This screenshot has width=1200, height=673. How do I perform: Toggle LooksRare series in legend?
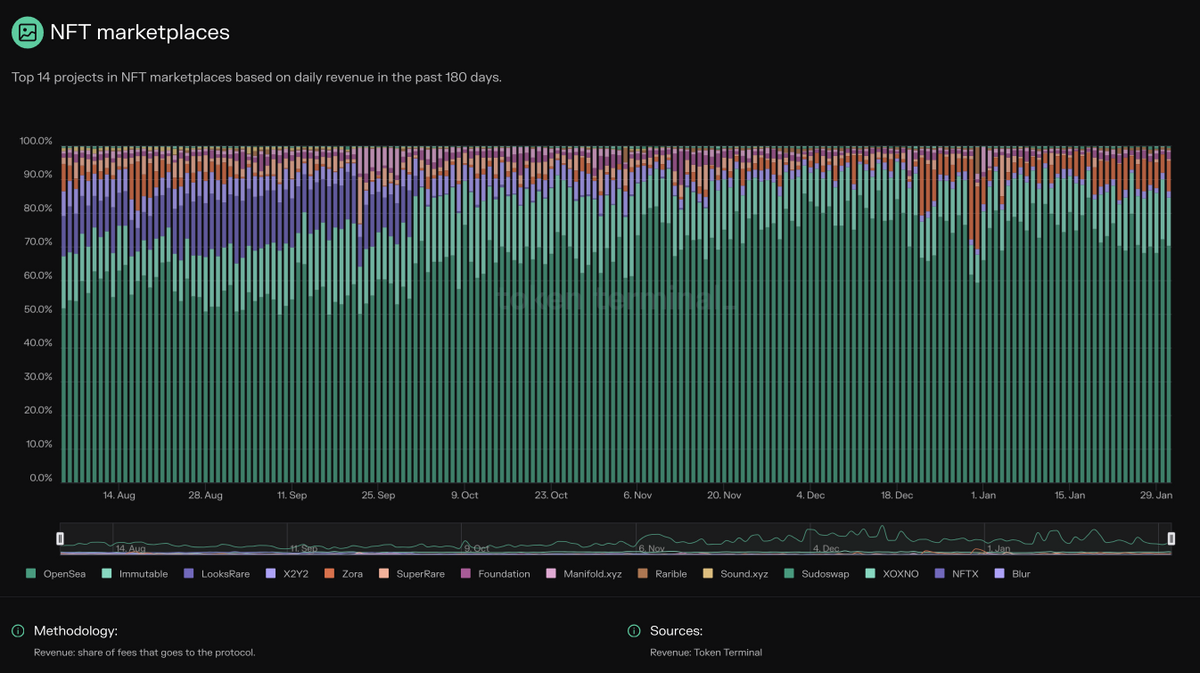(x=217, y=574)
